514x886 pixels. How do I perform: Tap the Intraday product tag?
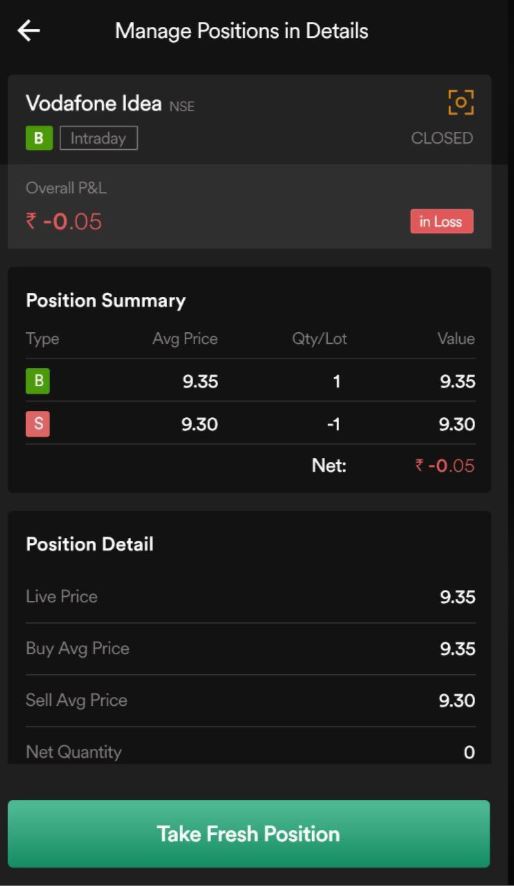click(x=98, y=138)
